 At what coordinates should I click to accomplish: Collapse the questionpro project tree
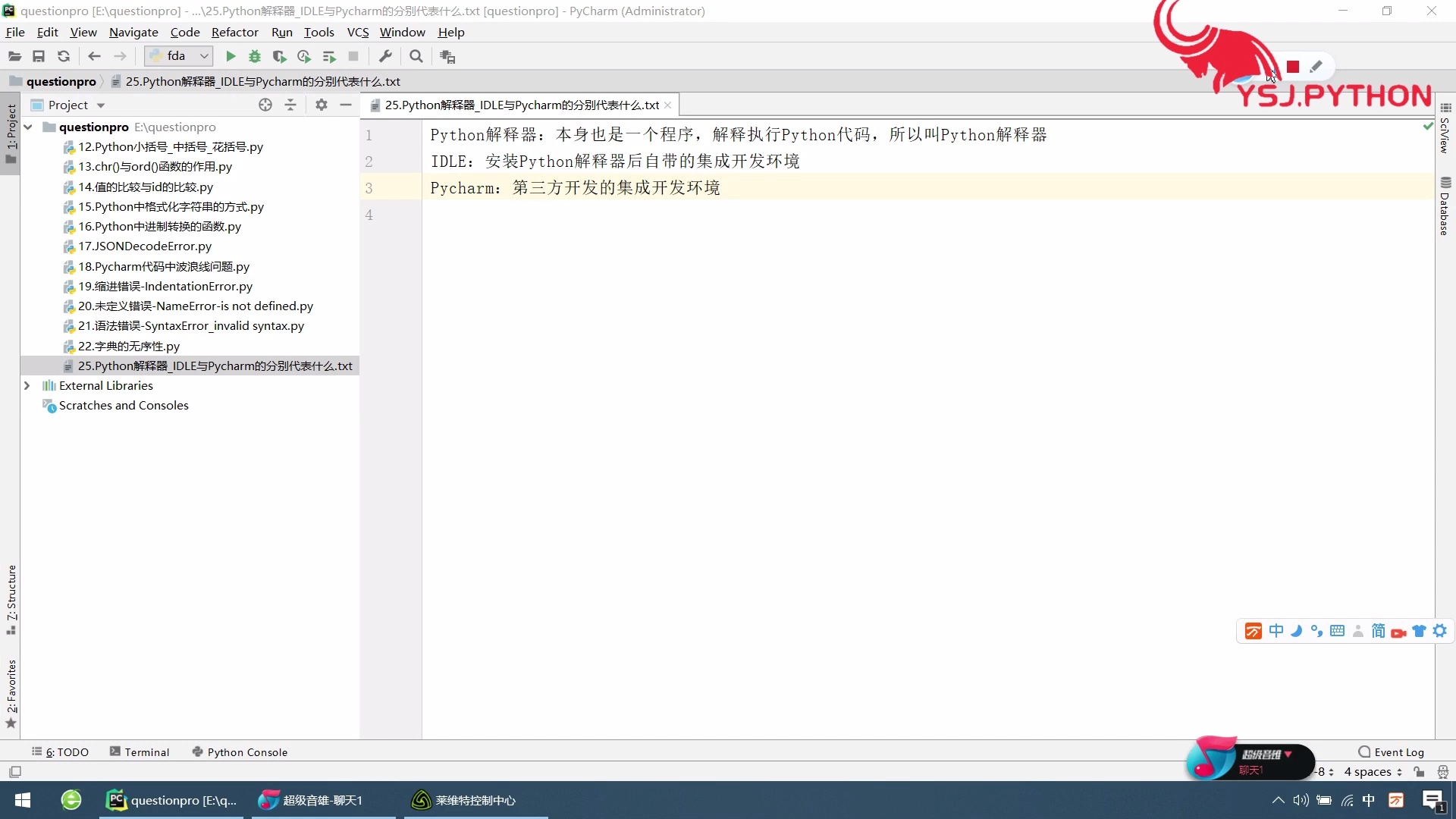(27, 127)
